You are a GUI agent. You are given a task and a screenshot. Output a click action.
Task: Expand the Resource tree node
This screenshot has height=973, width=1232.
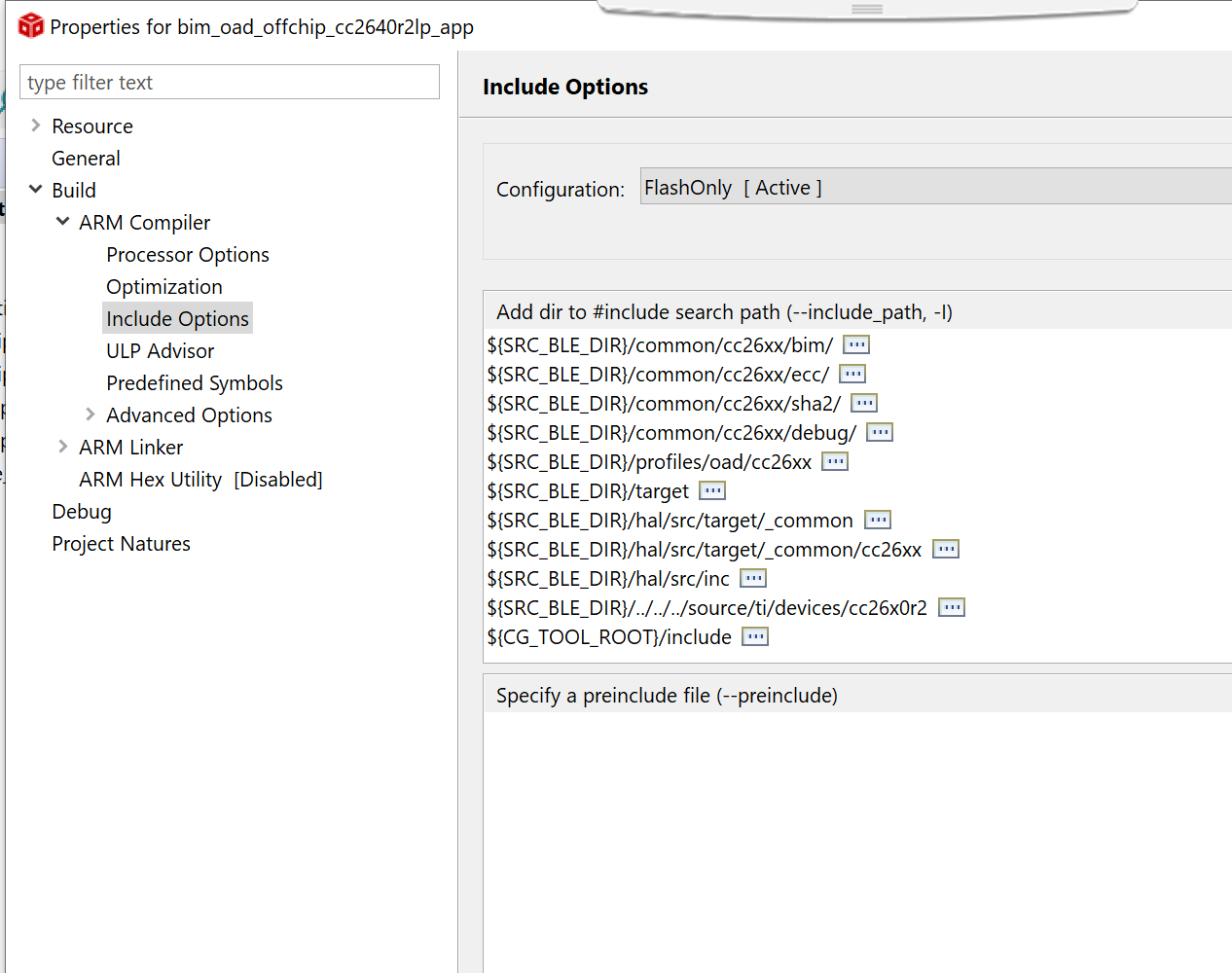click(x=36, y=126)
